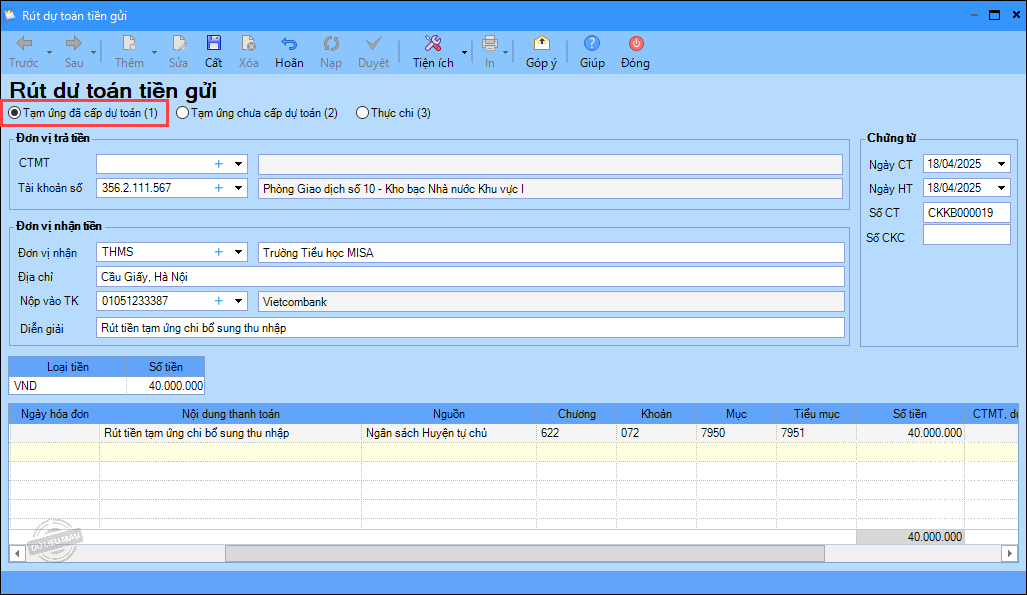The image size is (1027, 595).
Task: Maximize the Rút dự toán tiền gửi window
Action: (x=994, y=15)
